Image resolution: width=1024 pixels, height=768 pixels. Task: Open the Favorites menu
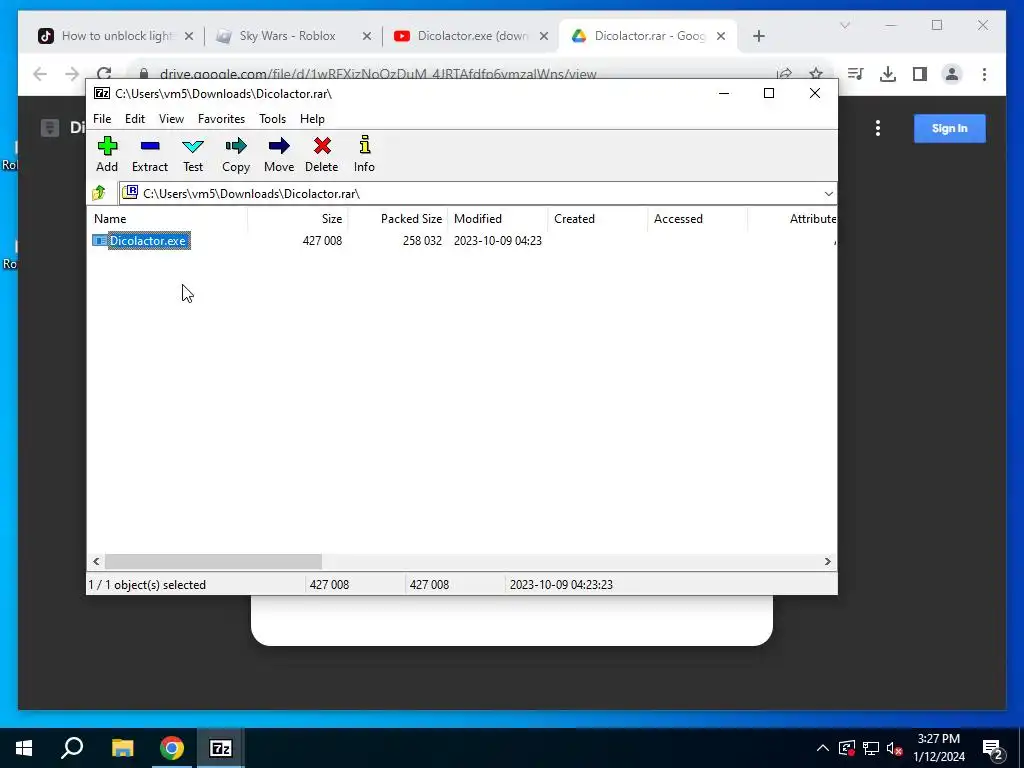pos(221,119)
